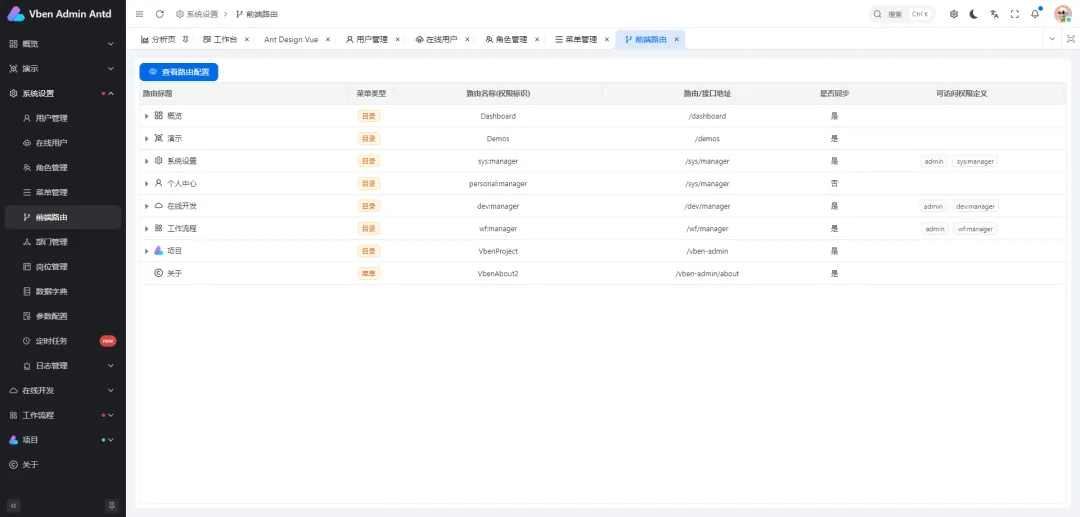Expand the 系统设置 row in the route table
The width and height of the screenshot is (1080, 517).
pyautogui.click(x=147, y=161)
